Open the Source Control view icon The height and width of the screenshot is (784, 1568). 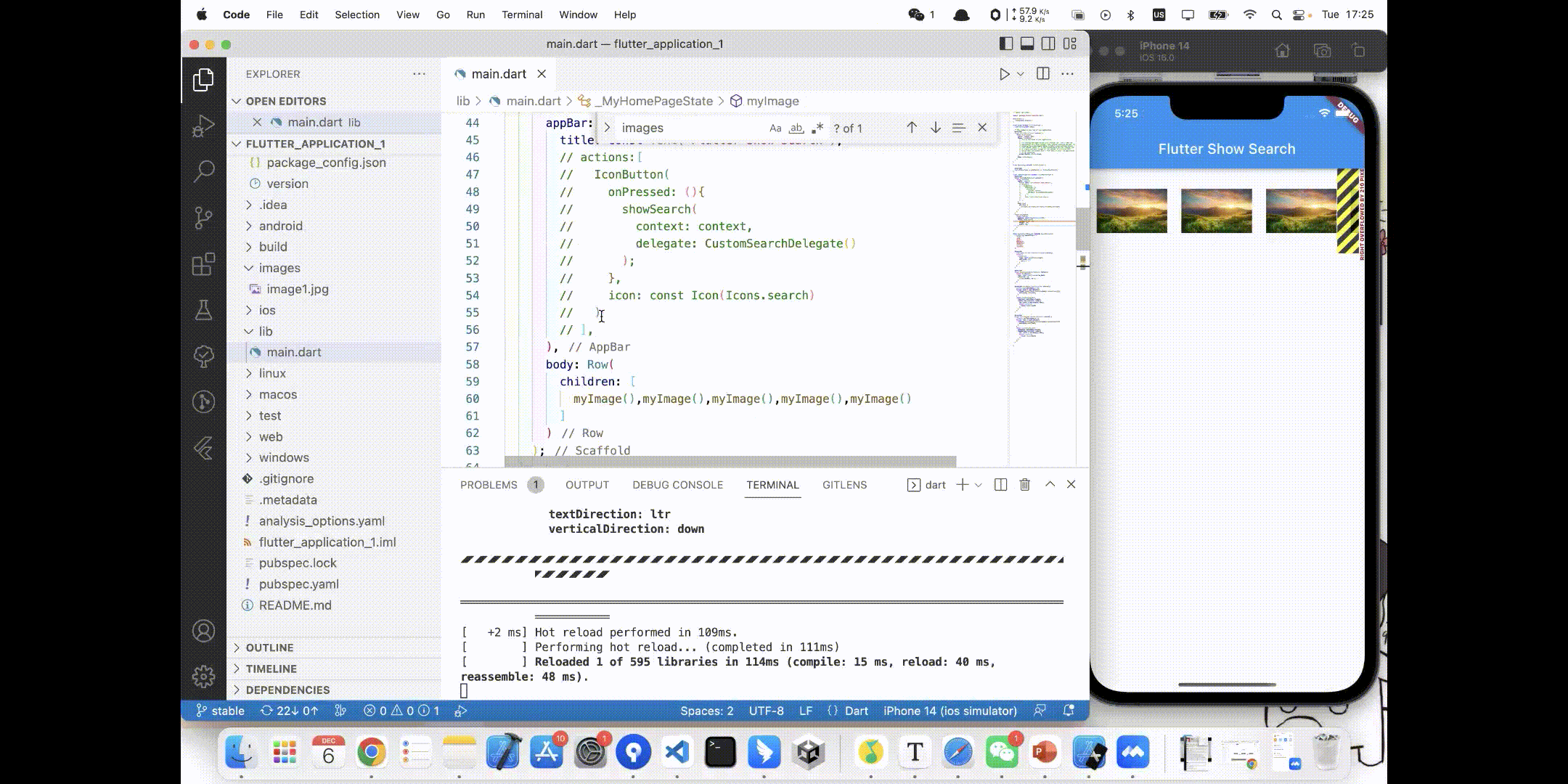pyautogui.click(x=204, y=217)
